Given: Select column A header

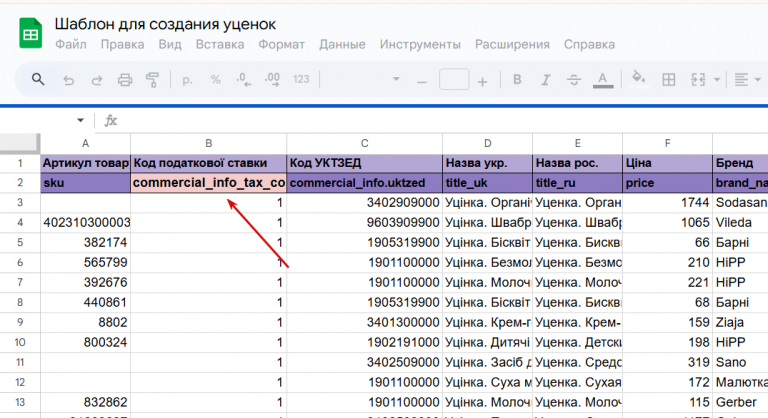Looking at the screenshot, I should tap(85, 144).
